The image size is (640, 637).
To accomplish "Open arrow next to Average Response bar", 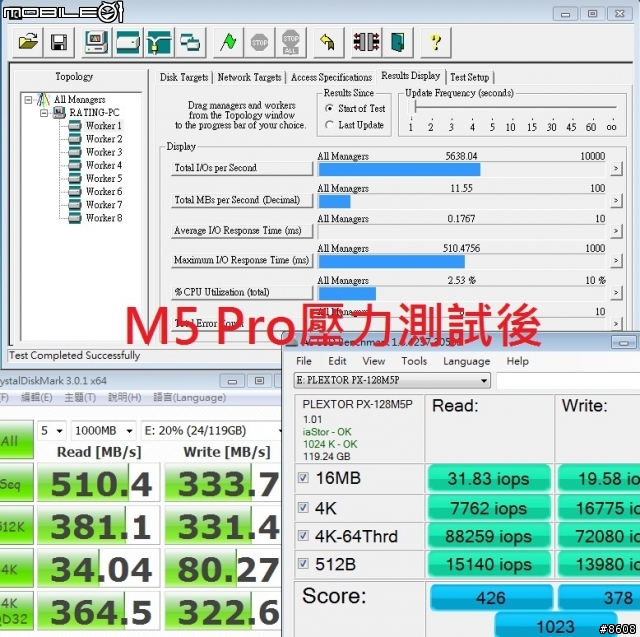I will [x=616, y=231].
